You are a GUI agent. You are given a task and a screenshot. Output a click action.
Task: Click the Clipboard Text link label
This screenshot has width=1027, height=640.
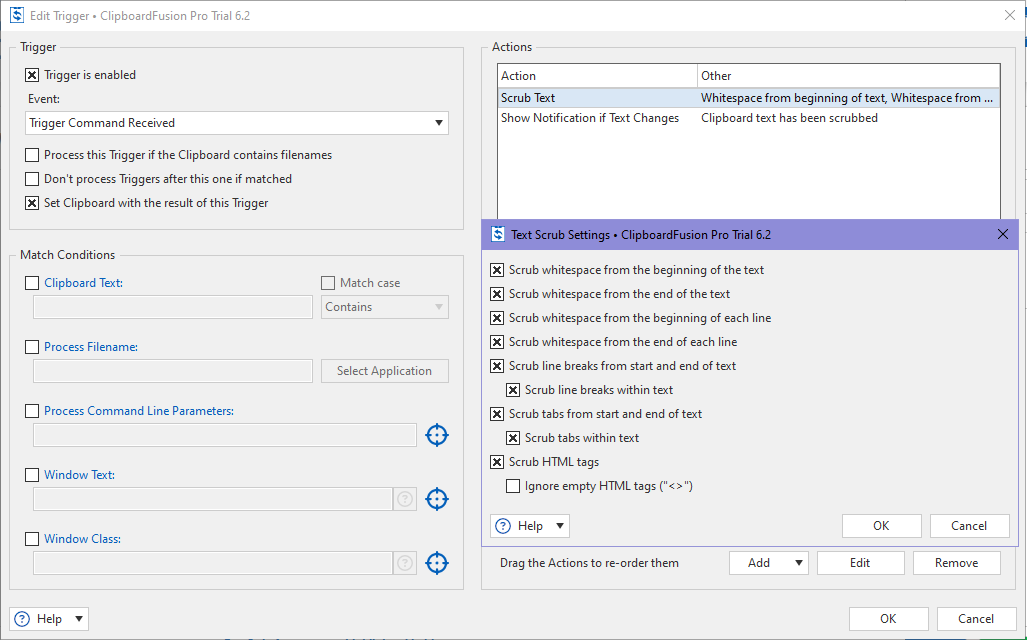(x=83, y=283)
